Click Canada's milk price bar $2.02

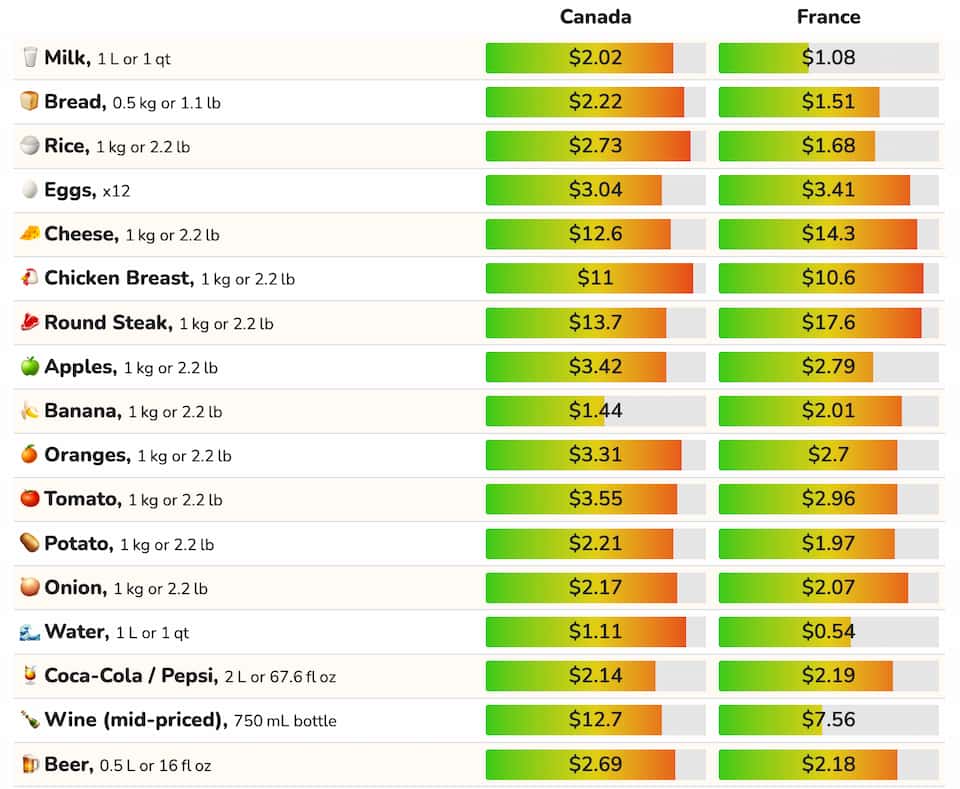point(595,58)
